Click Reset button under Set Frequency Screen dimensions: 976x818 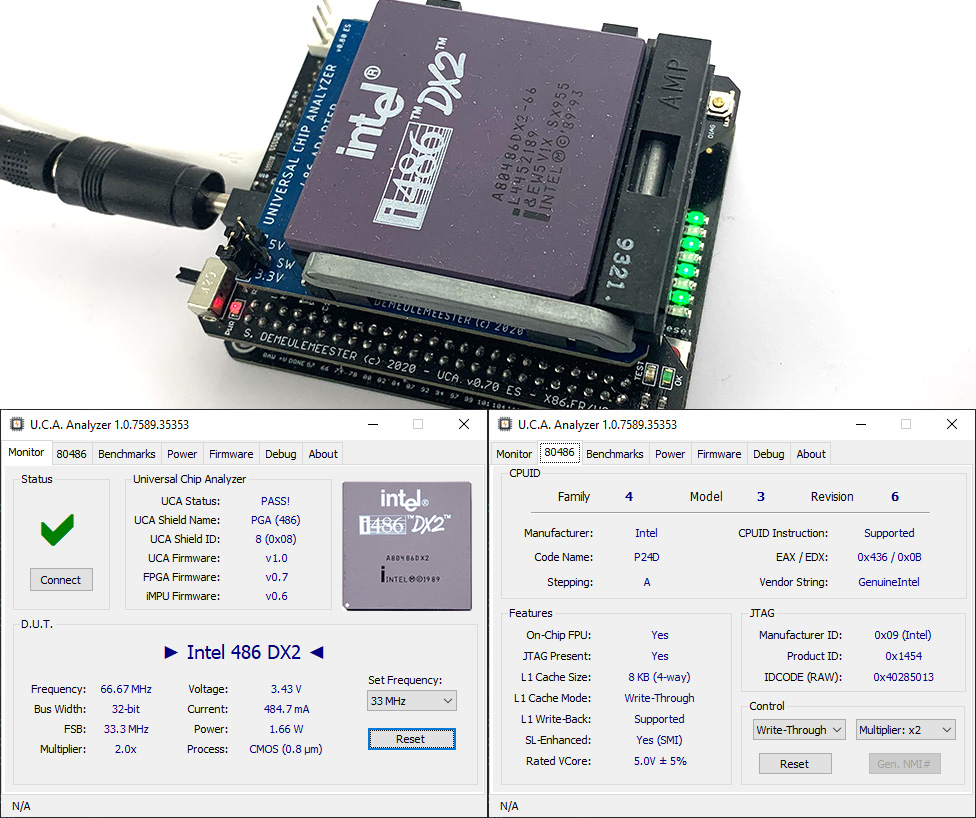coord(411,739)
